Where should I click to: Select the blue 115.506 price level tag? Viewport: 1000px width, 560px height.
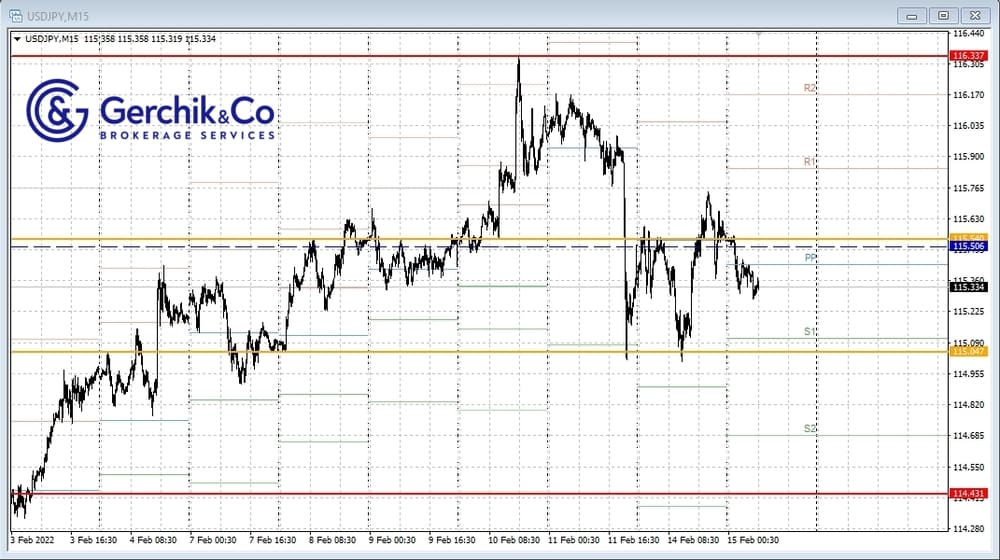[969, 246]
